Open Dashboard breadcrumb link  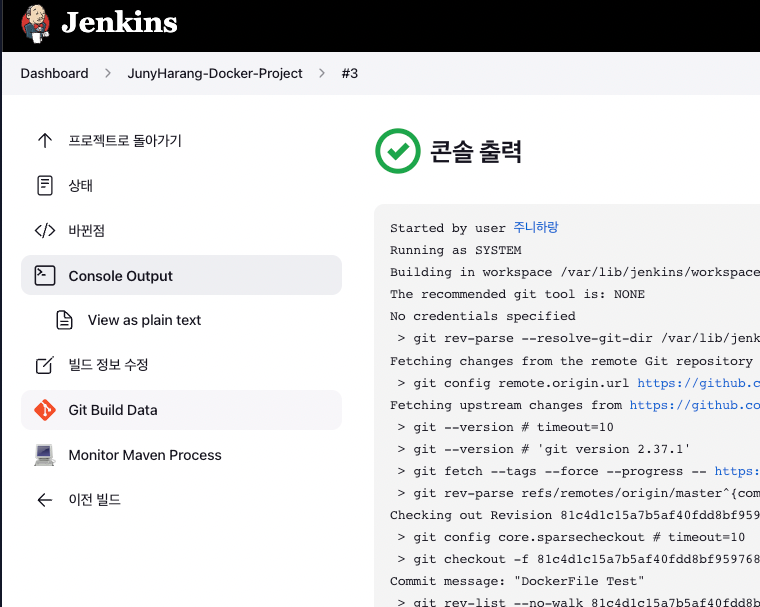[x=54, y=73]
